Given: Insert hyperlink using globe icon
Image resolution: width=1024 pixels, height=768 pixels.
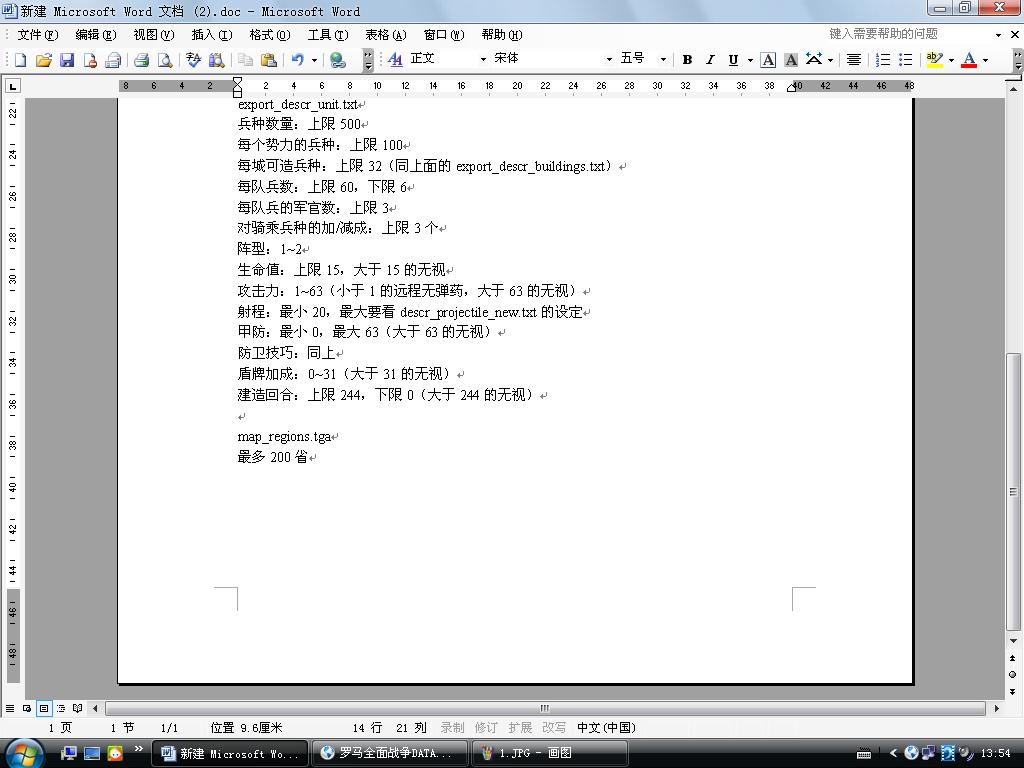Looking at the screenshot, I should click(x=338, y=60).
